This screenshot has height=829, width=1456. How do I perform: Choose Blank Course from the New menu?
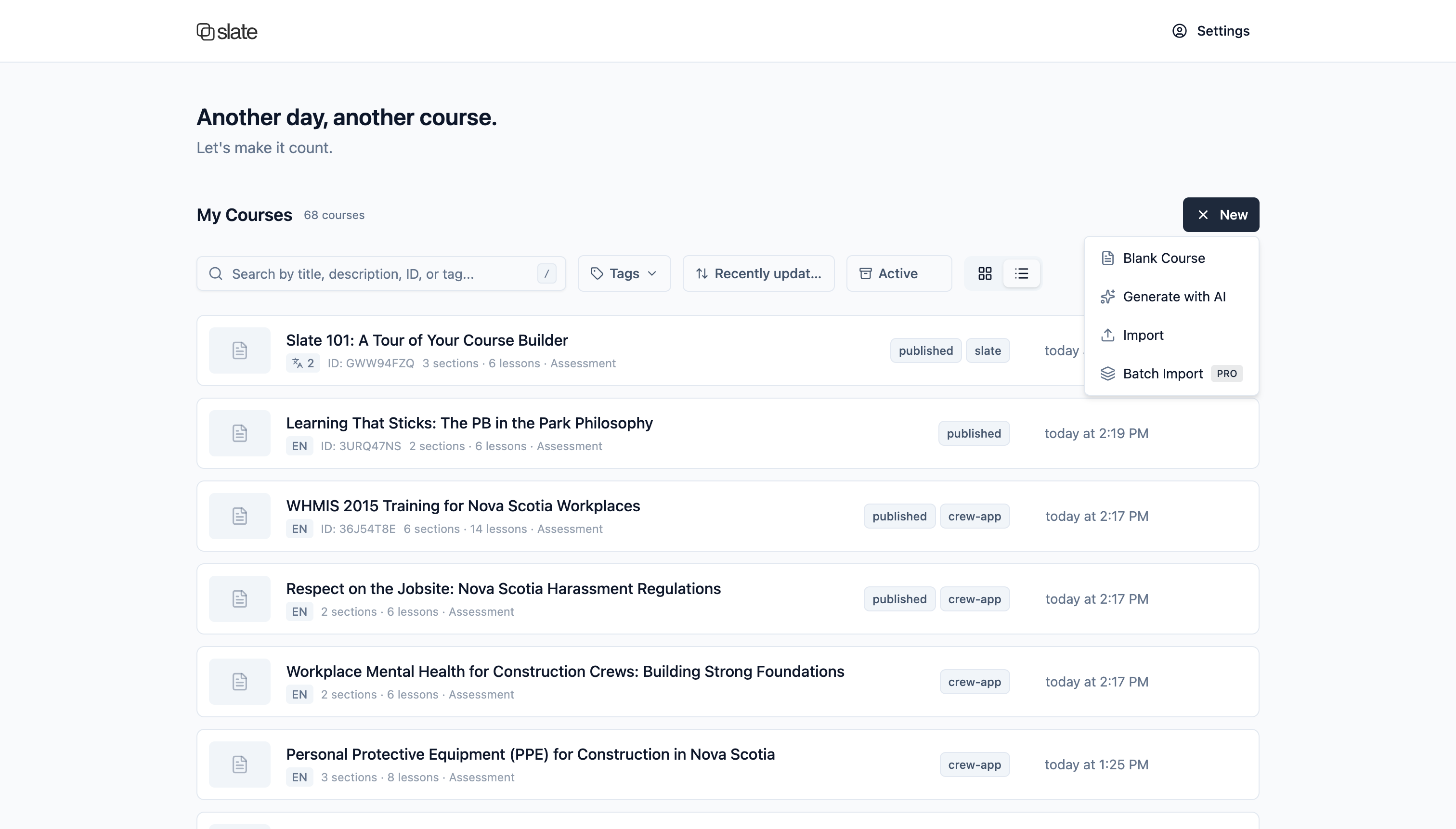pyautogui.click(x=1163, y=258)
